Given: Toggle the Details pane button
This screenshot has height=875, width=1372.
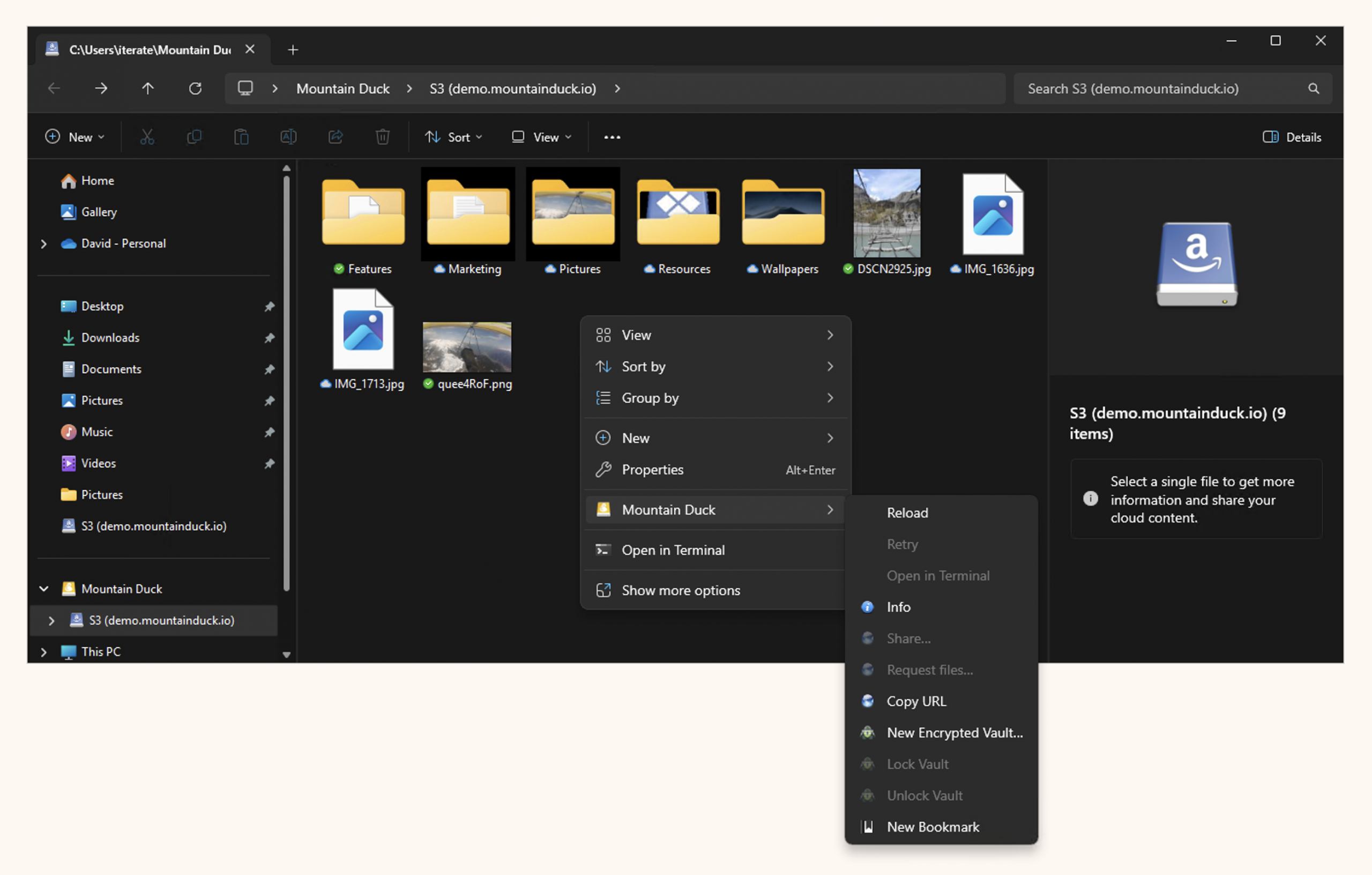Looking at the screenshot, I should coord(1292,137).
